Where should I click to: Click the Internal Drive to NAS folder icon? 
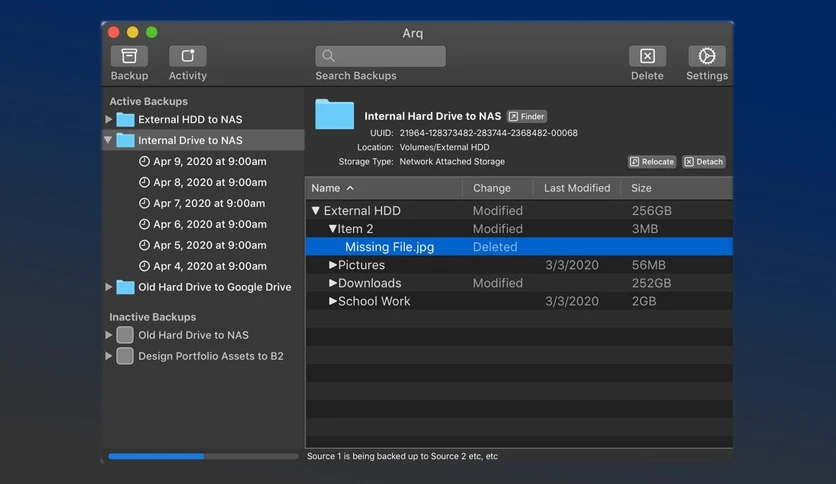click(125, 140)
